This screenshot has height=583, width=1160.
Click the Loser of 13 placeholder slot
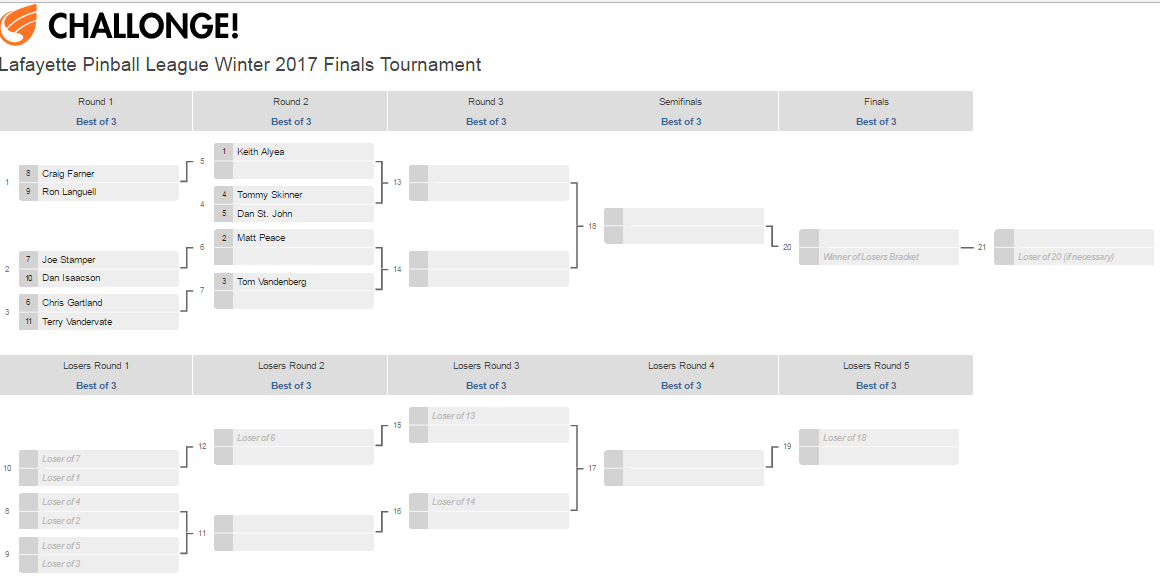[489, 416]
